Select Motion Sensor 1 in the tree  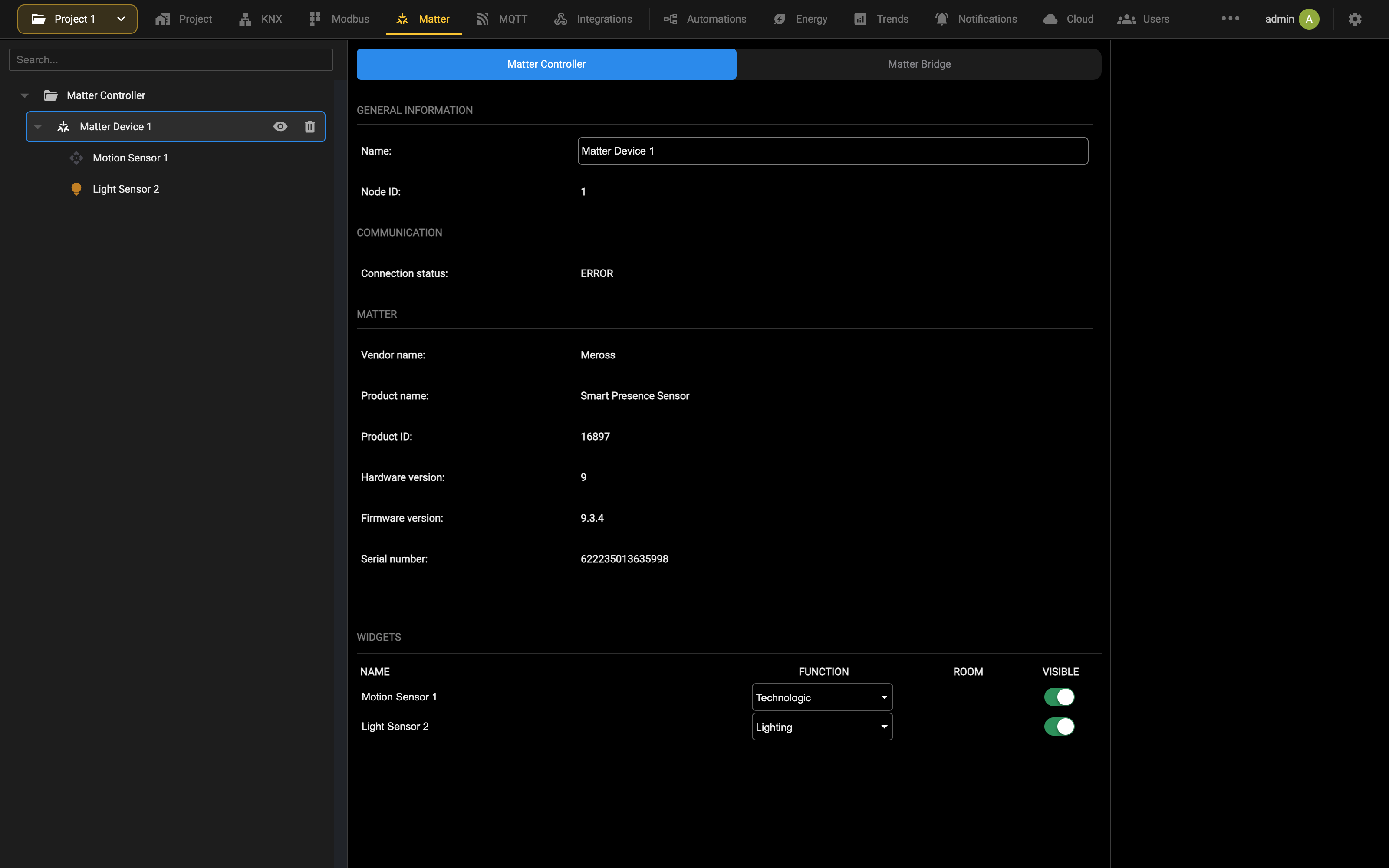[x=130, y=158]
